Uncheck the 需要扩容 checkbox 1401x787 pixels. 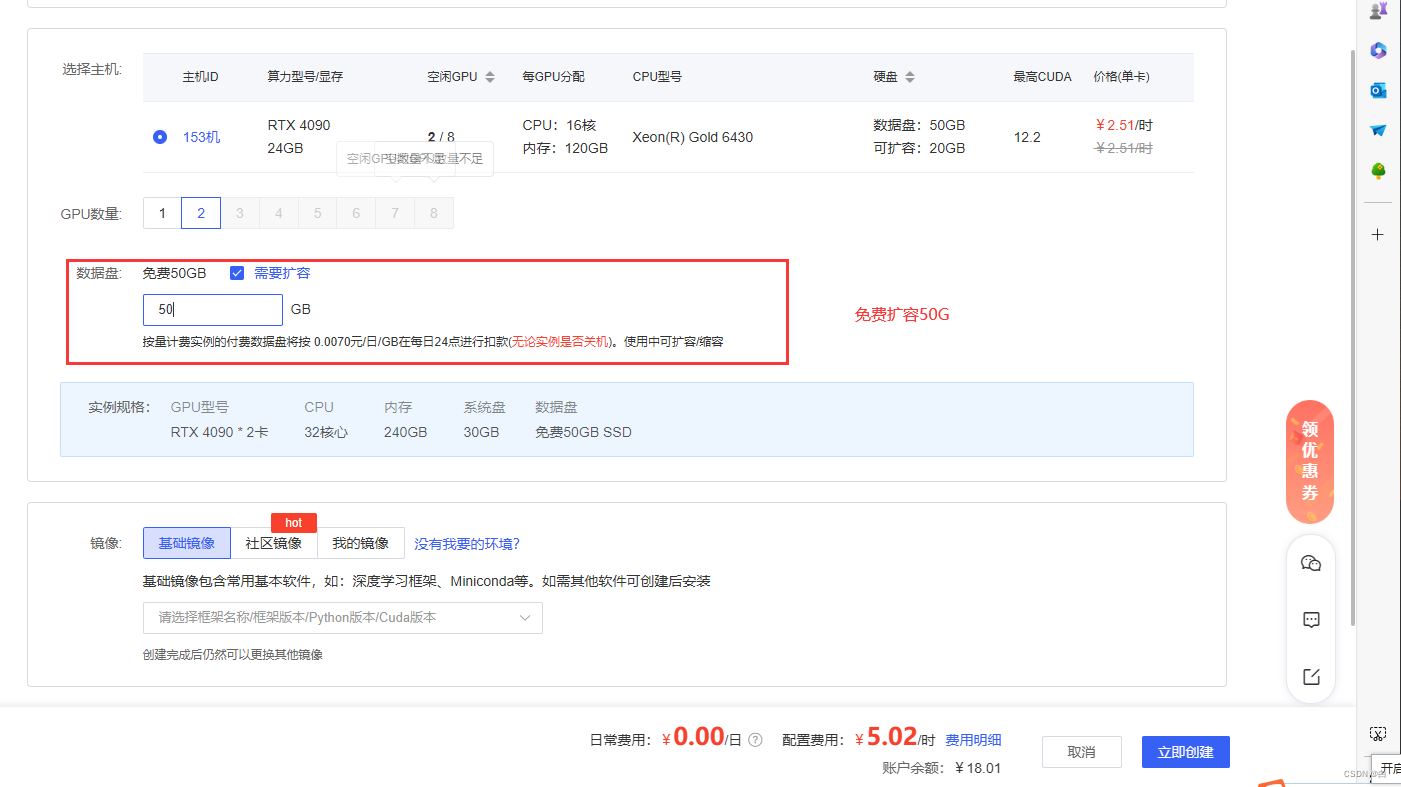coord(237,273)
